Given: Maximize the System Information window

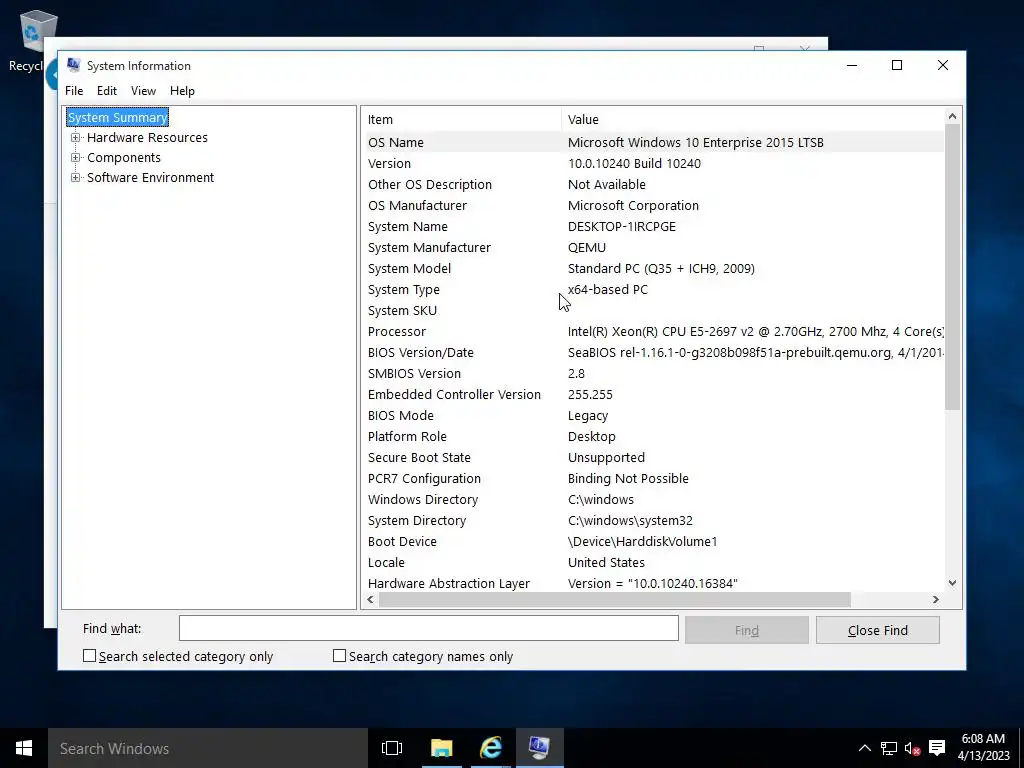Looking at the screenshot, I should click(x=897, y=65).
